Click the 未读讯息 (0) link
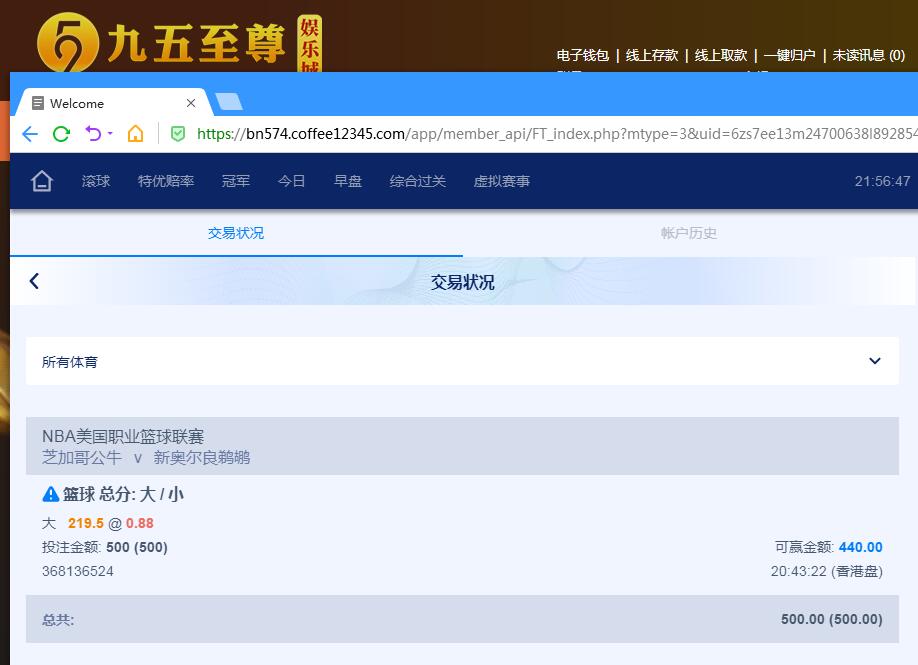This screenshot has width=918, height=665. (x=868, y=55)
